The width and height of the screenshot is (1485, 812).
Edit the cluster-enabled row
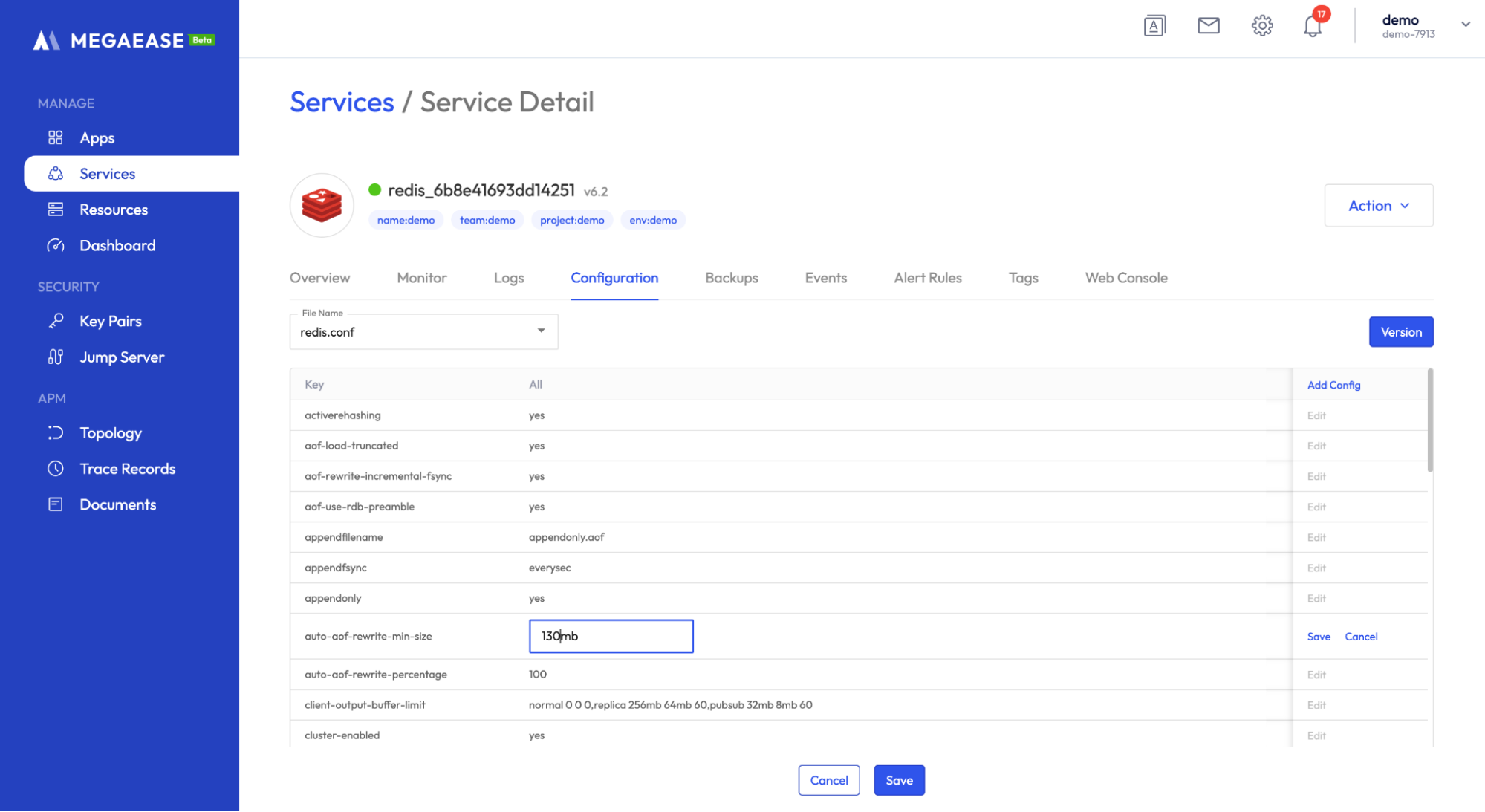[1316, 735]
